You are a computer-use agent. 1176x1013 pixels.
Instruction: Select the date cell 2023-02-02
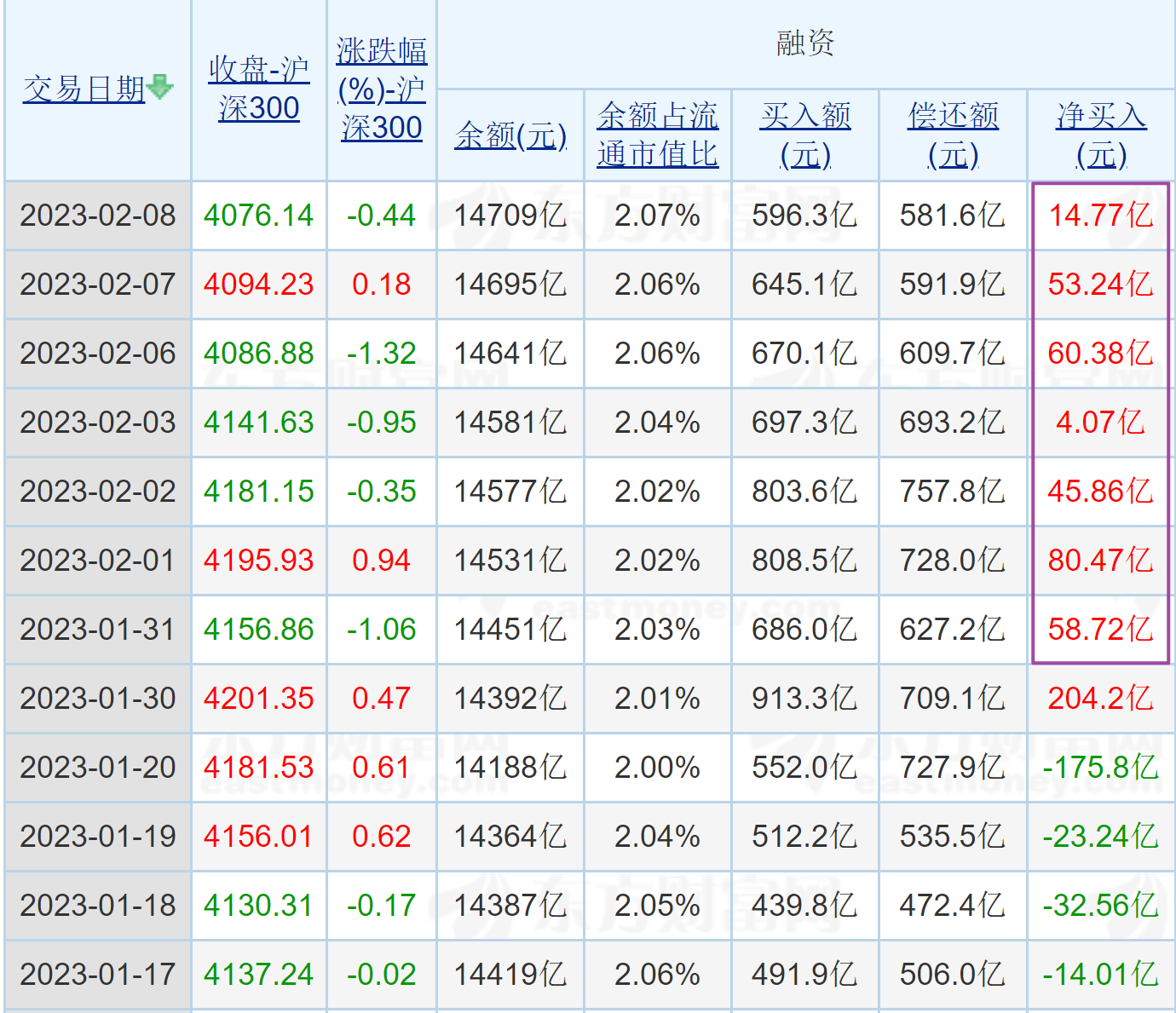click(98, 492)
